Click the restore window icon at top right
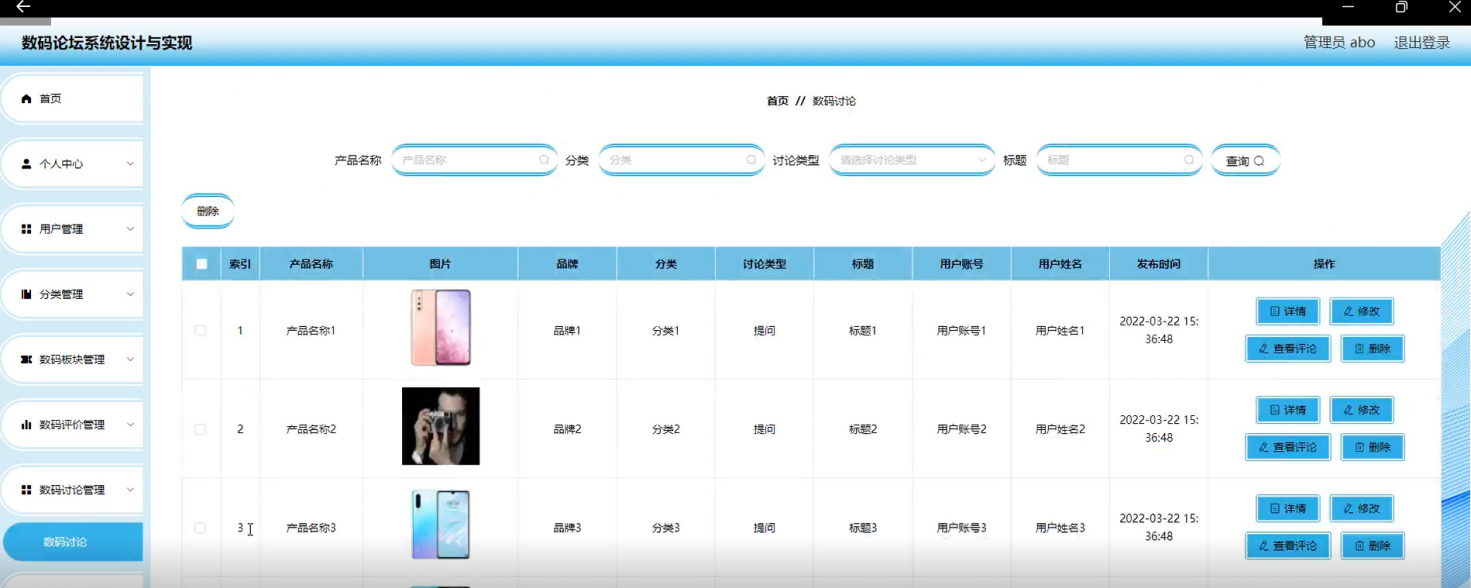Screen dimensions: 1471x588 point(1401,7)
